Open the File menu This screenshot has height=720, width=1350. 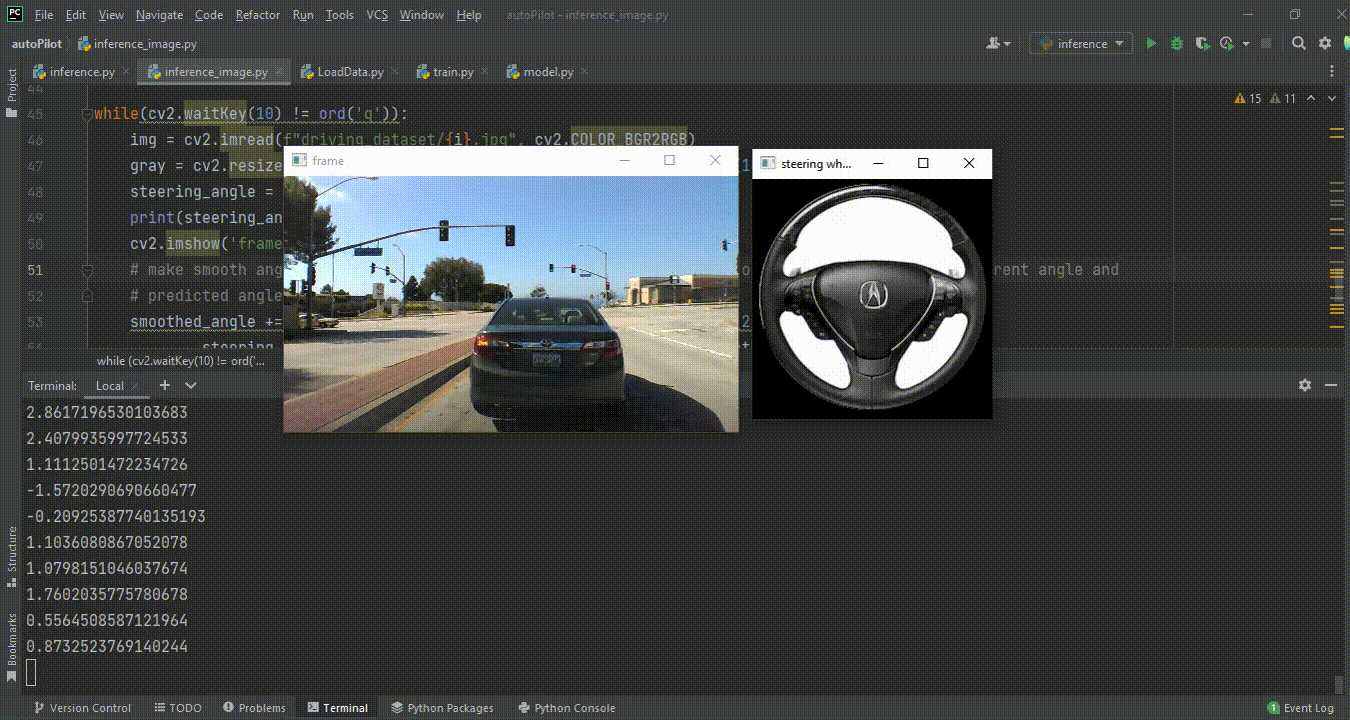tap(43, 15)
